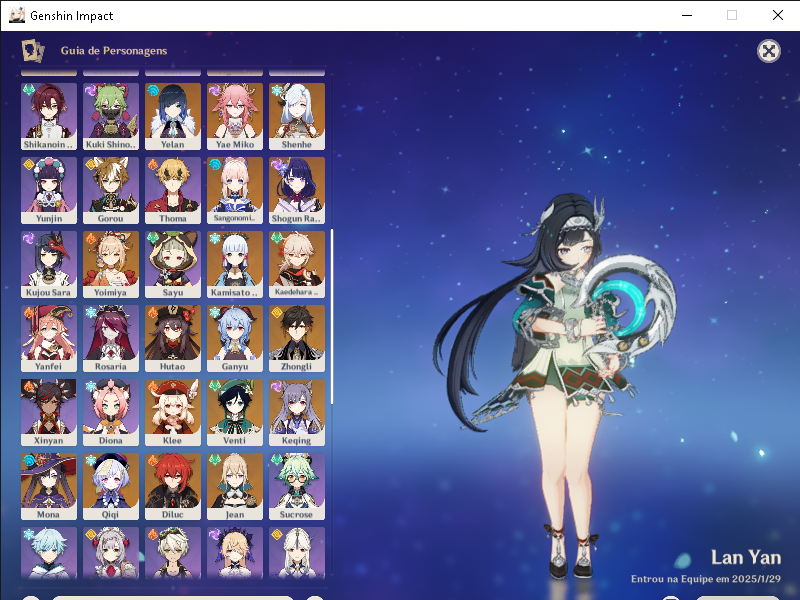Click the character guide cards icon

33,51
